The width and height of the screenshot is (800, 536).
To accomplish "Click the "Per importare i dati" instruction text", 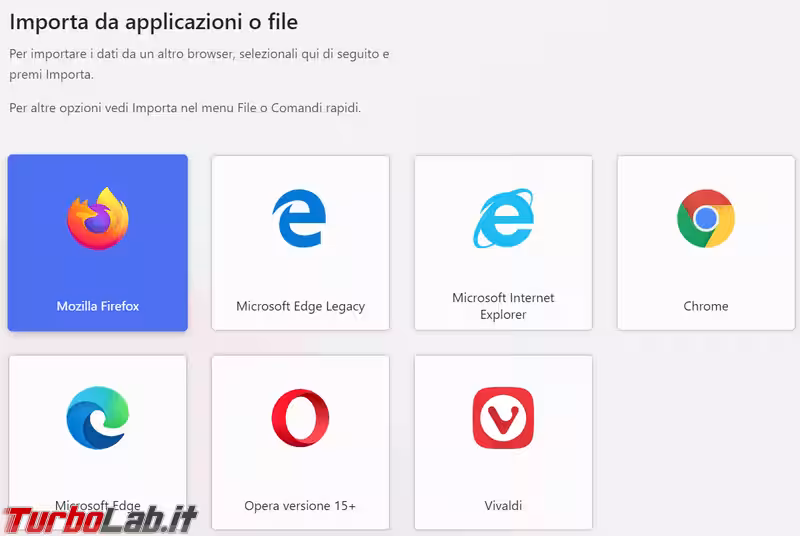I will click(199, 63).
